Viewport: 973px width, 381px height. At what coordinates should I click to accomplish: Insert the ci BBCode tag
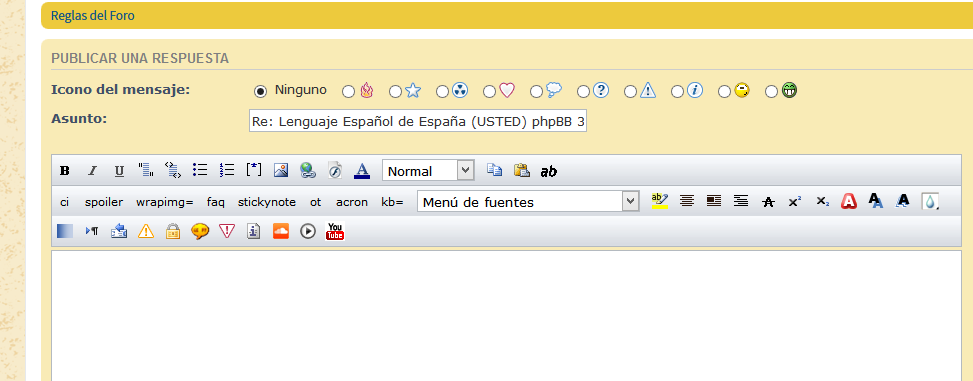(65, 202)
